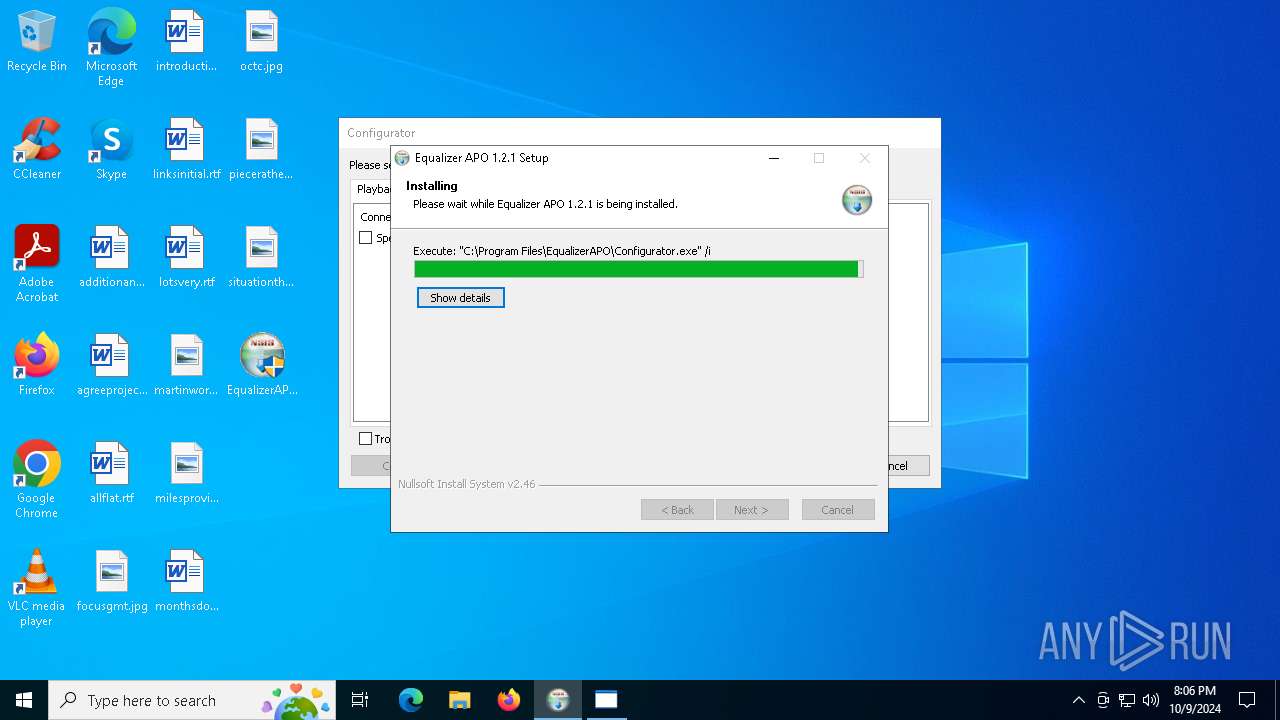
Task: Switch to Equalizer APO setup taskbar item
Action: tap(558, 700)
